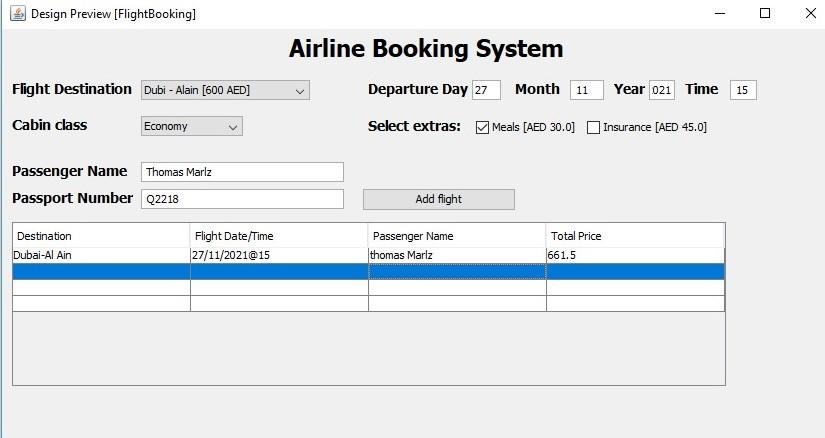Viewport: 825px width, 438px height.
Task: Select the Total Price column header
Action: pyautogui.click(x=635, y=236)
